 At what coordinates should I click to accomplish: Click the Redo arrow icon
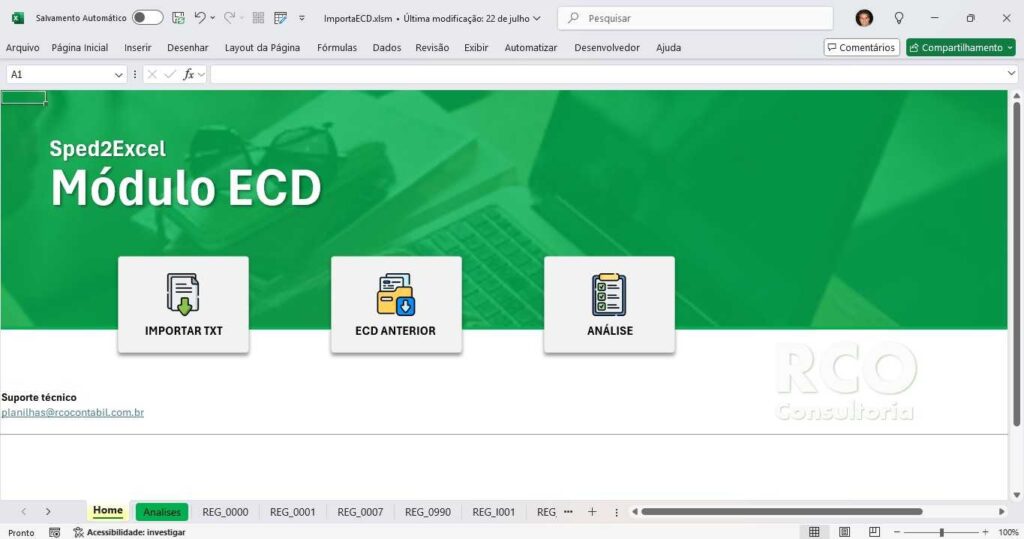point(229,18)
